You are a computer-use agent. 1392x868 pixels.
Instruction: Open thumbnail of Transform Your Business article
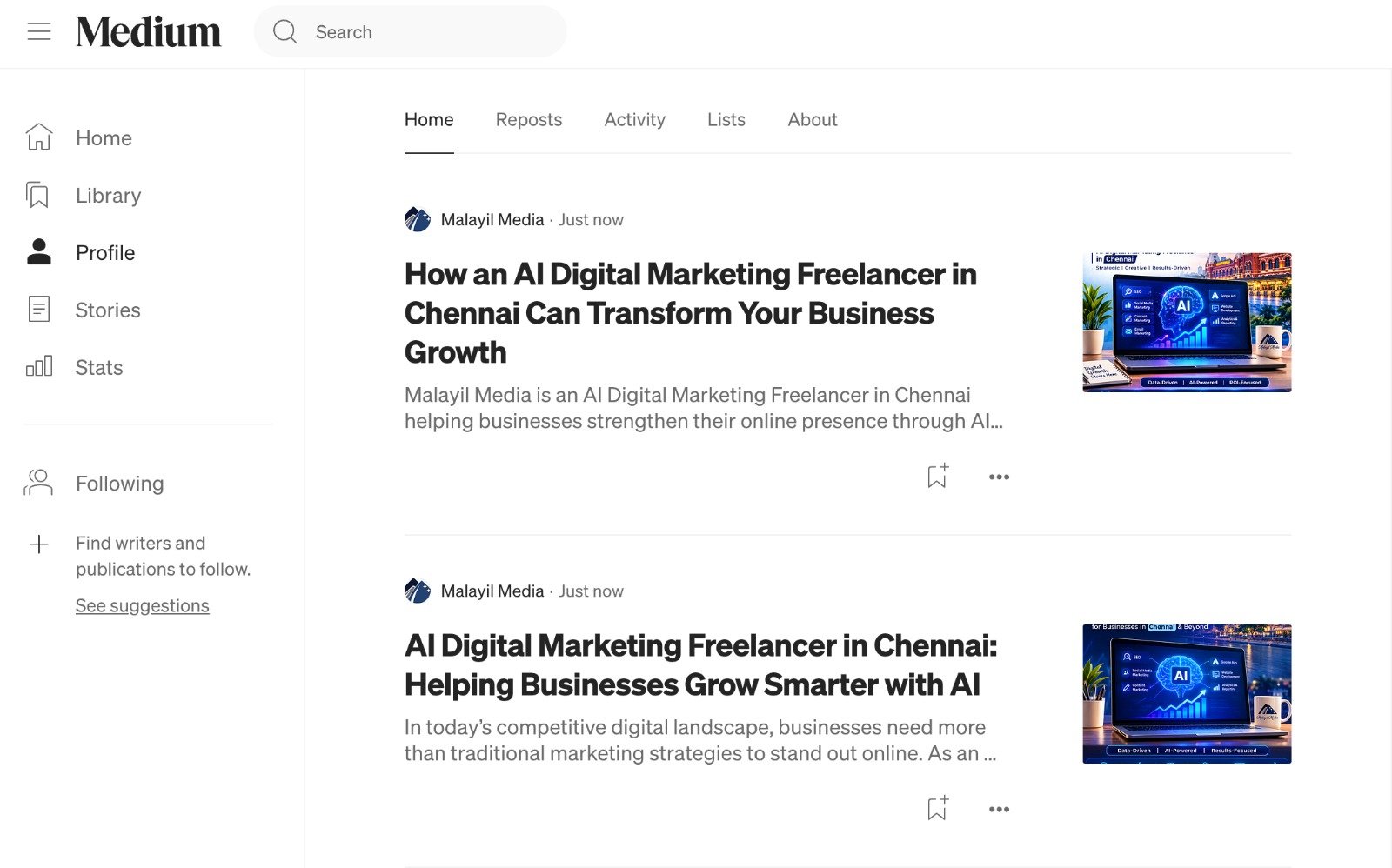click(x=1187, y=323)
